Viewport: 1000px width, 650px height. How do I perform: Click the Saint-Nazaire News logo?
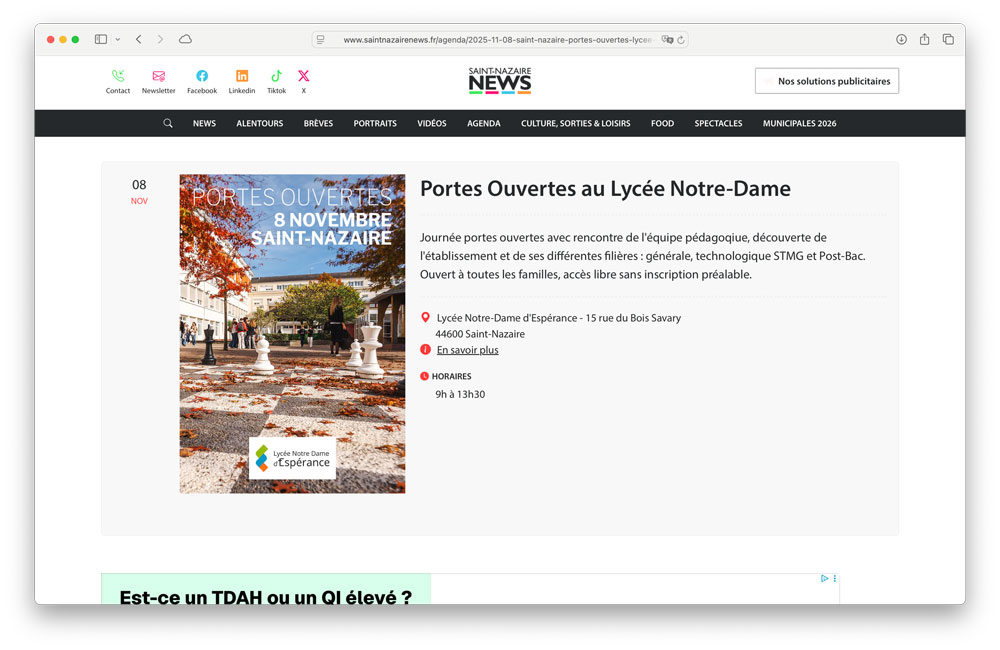coord(500,80)
